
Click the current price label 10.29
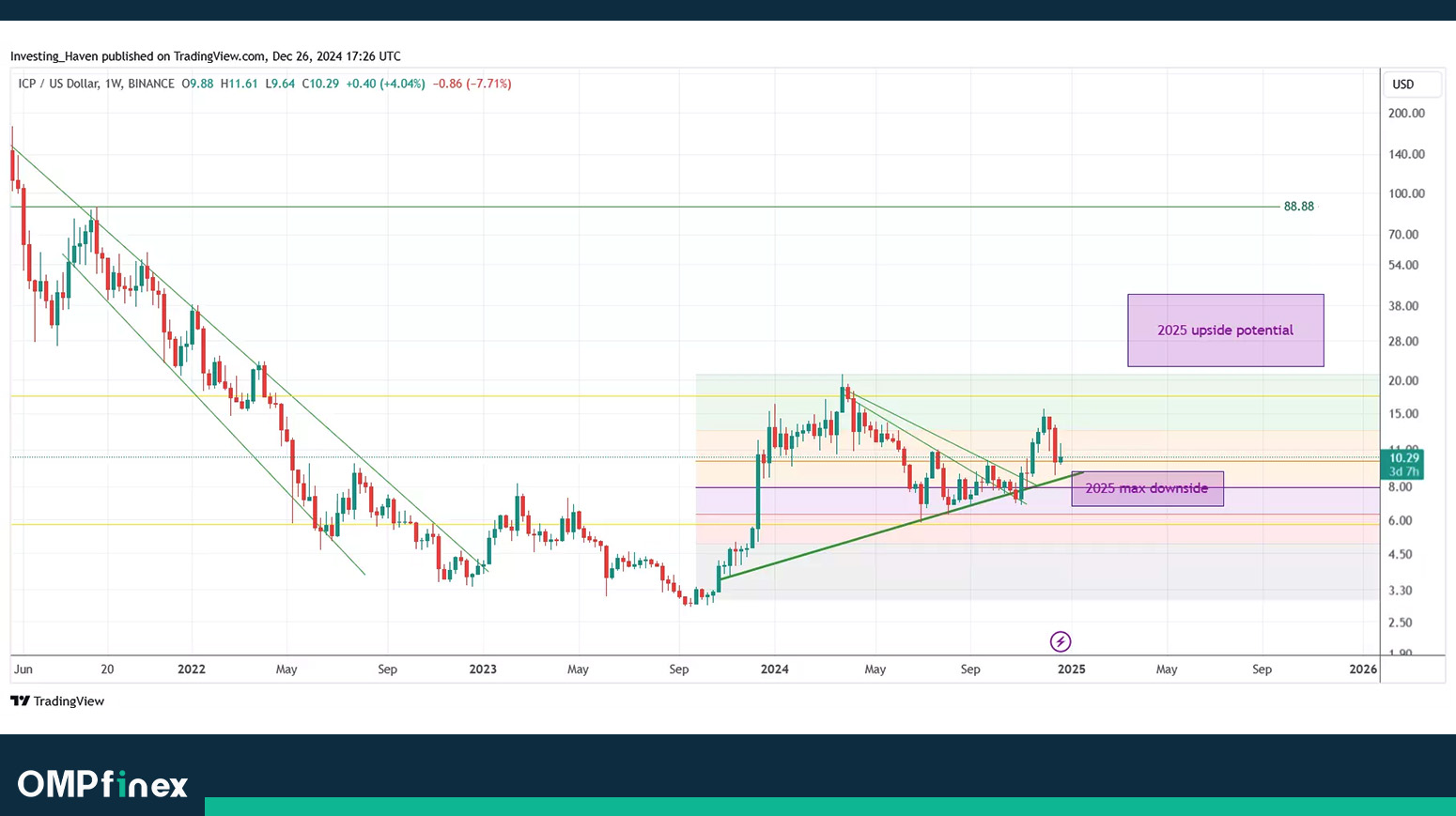1403,458
